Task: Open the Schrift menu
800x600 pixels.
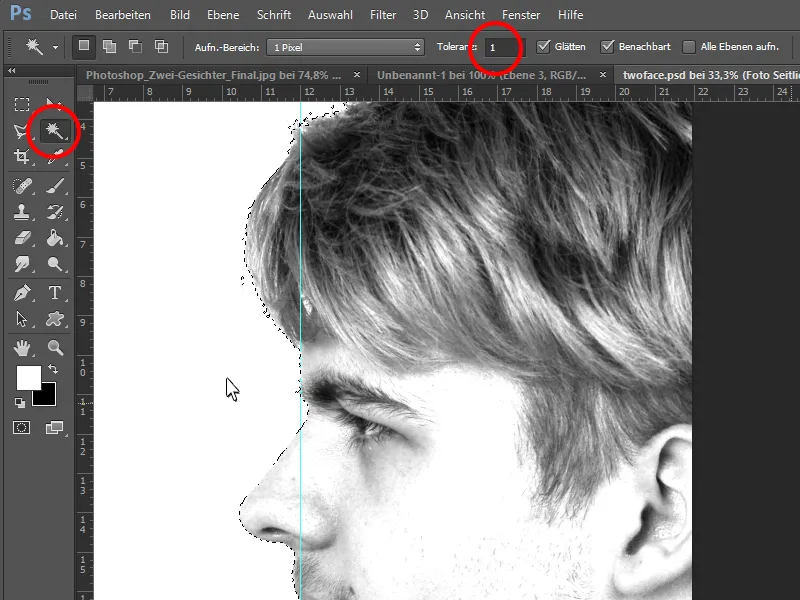Action: [274, 15]
